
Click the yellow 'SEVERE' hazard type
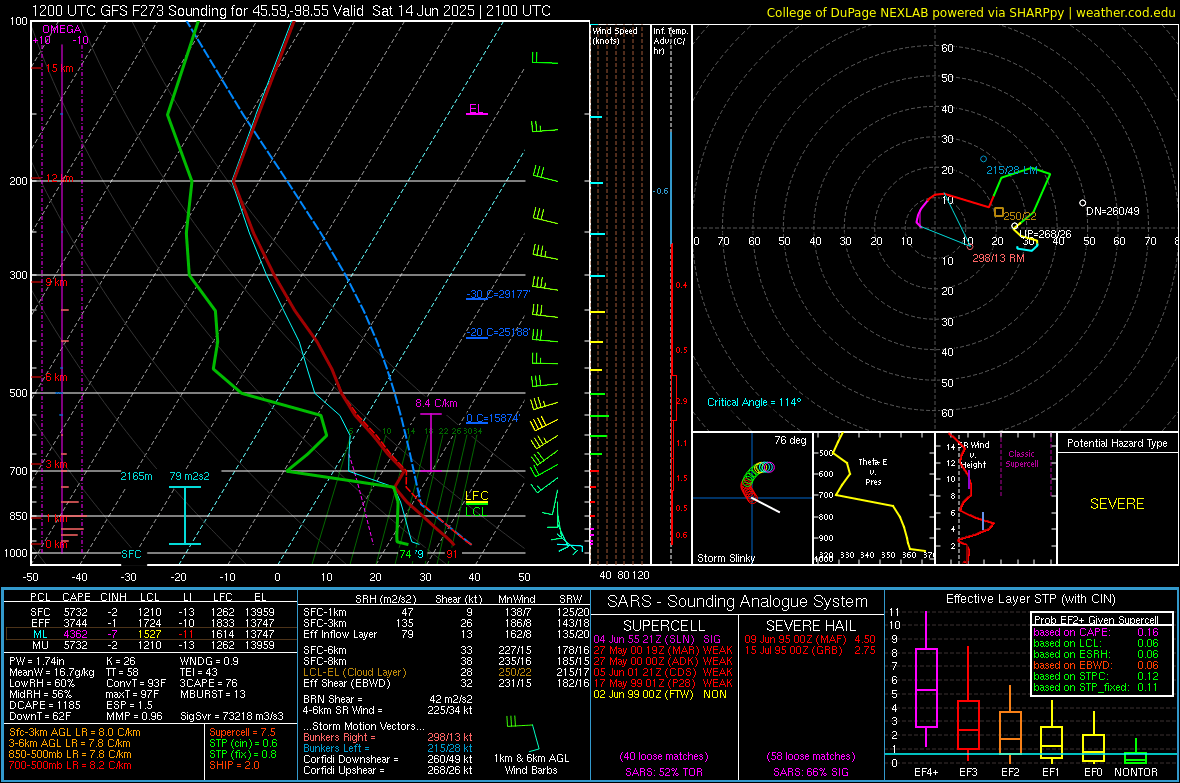[x=1117, y=504]
